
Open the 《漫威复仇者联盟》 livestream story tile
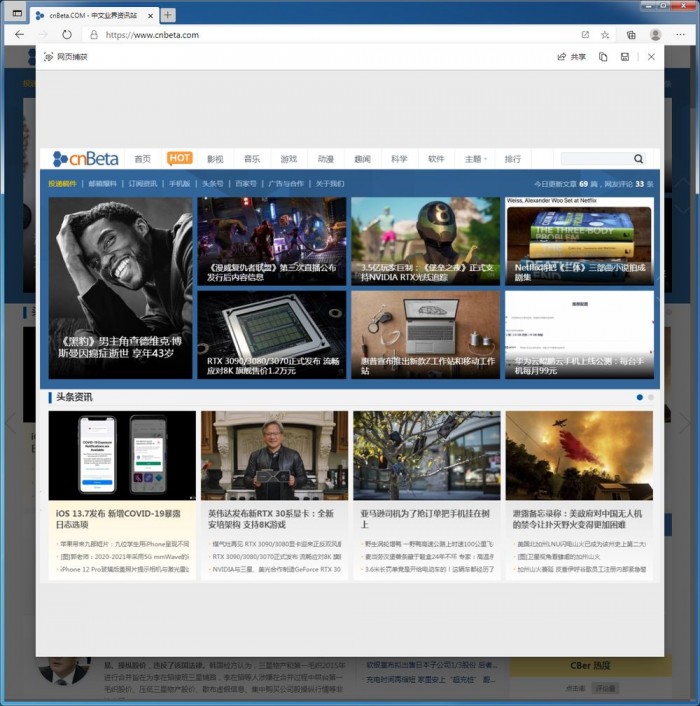[272, 241]
